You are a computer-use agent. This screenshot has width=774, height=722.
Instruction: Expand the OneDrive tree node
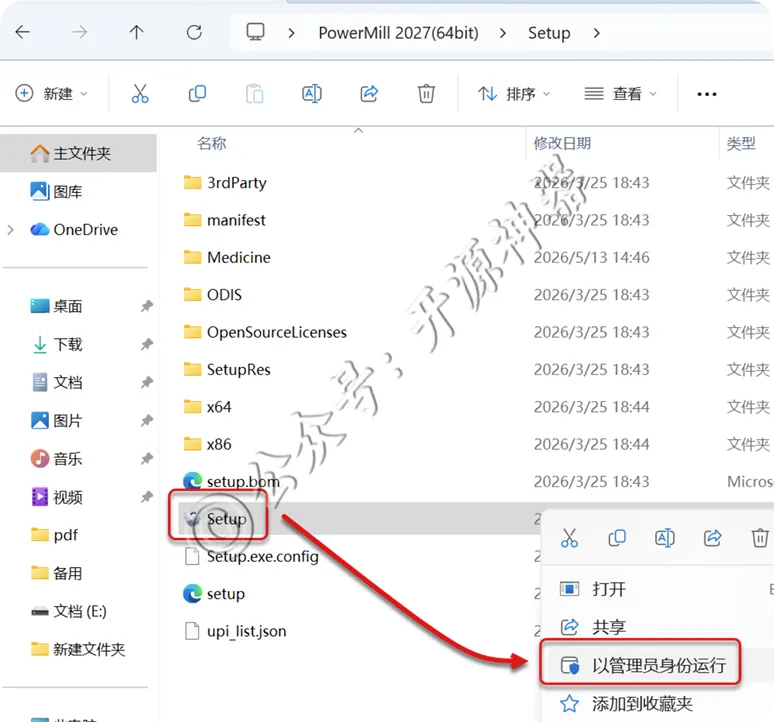tap(10, 229)
